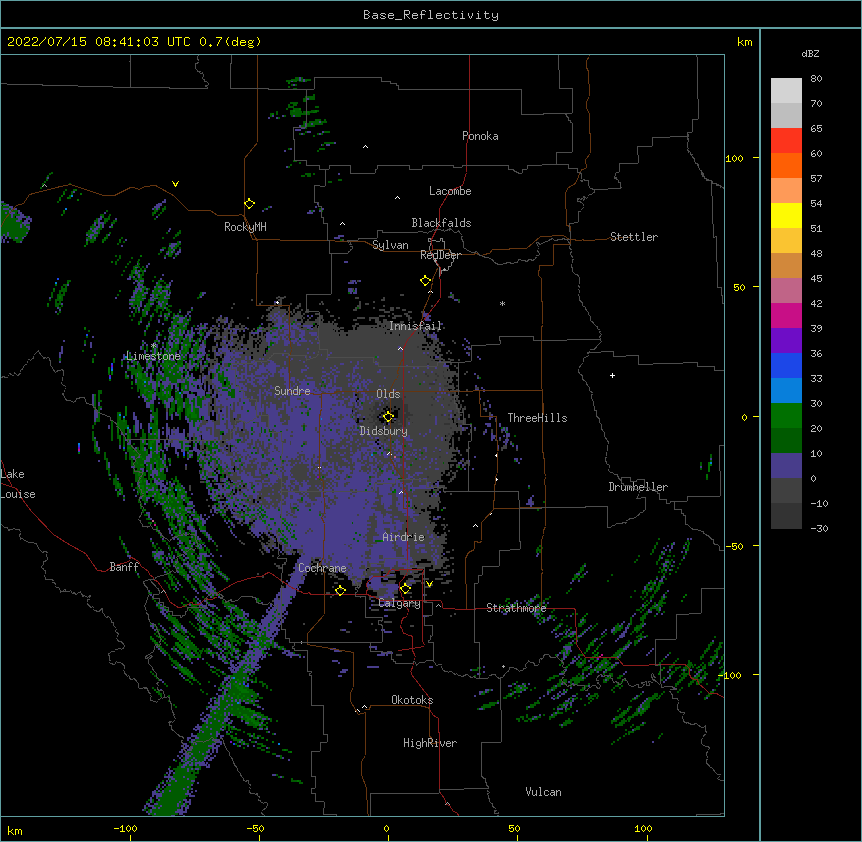Select the ThreeHills label
Image resolution: width=862 pixels, height=842 pixels.
537,418
